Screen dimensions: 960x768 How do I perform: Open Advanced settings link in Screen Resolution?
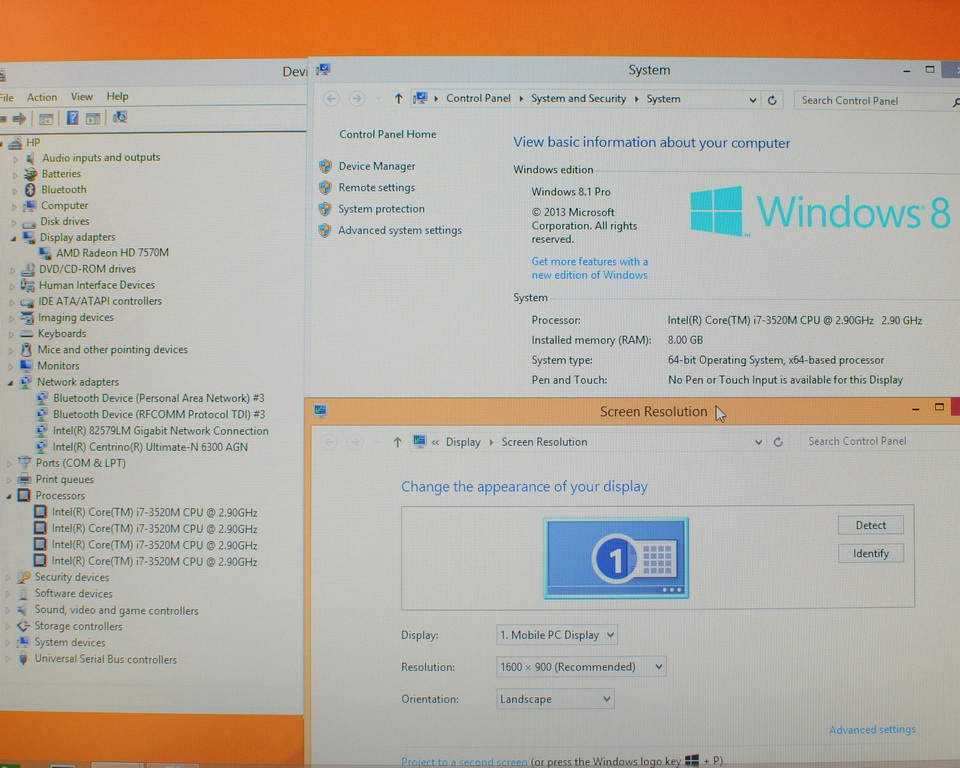pyautogui.click(x=872, y=729)
